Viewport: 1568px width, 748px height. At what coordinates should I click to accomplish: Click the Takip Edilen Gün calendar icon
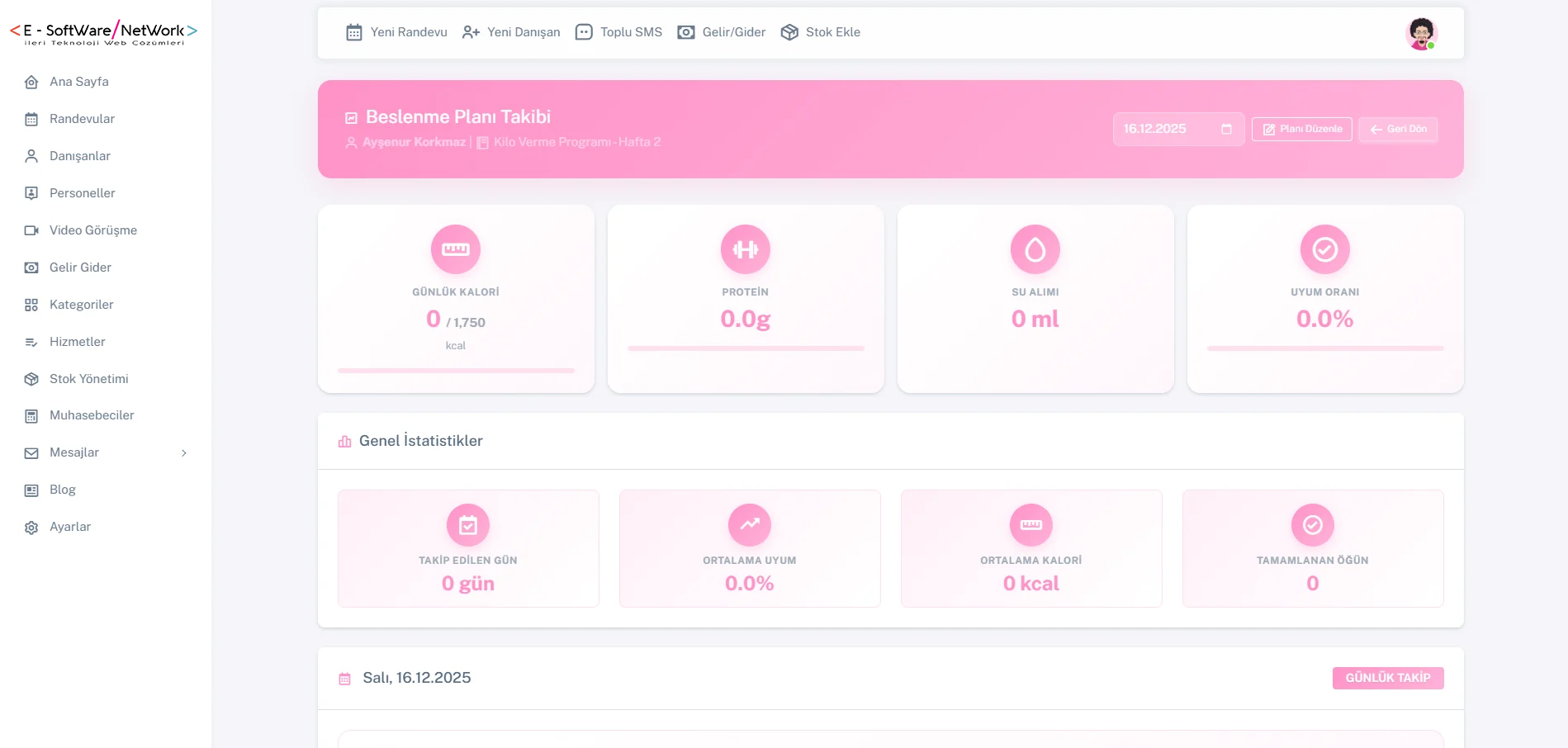click(x=468, y=524)
